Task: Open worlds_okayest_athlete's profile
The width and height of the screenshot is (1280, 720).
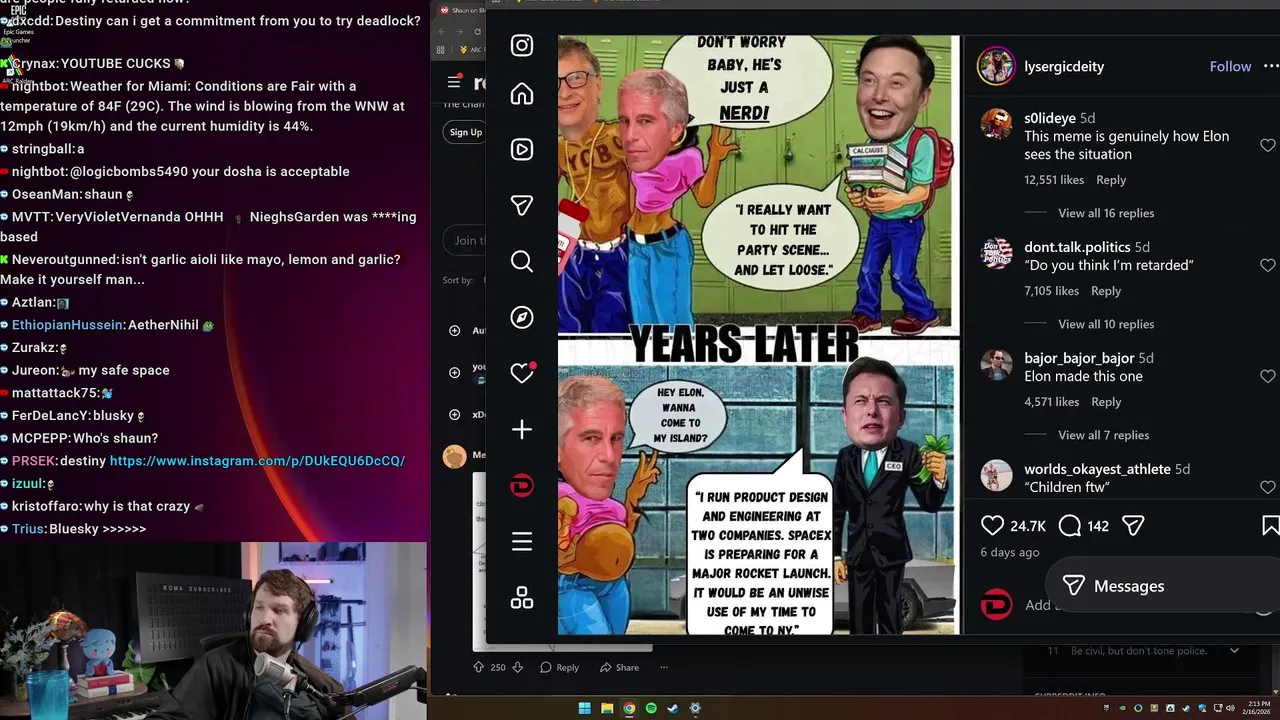Action: click(x=1097, y=469)
